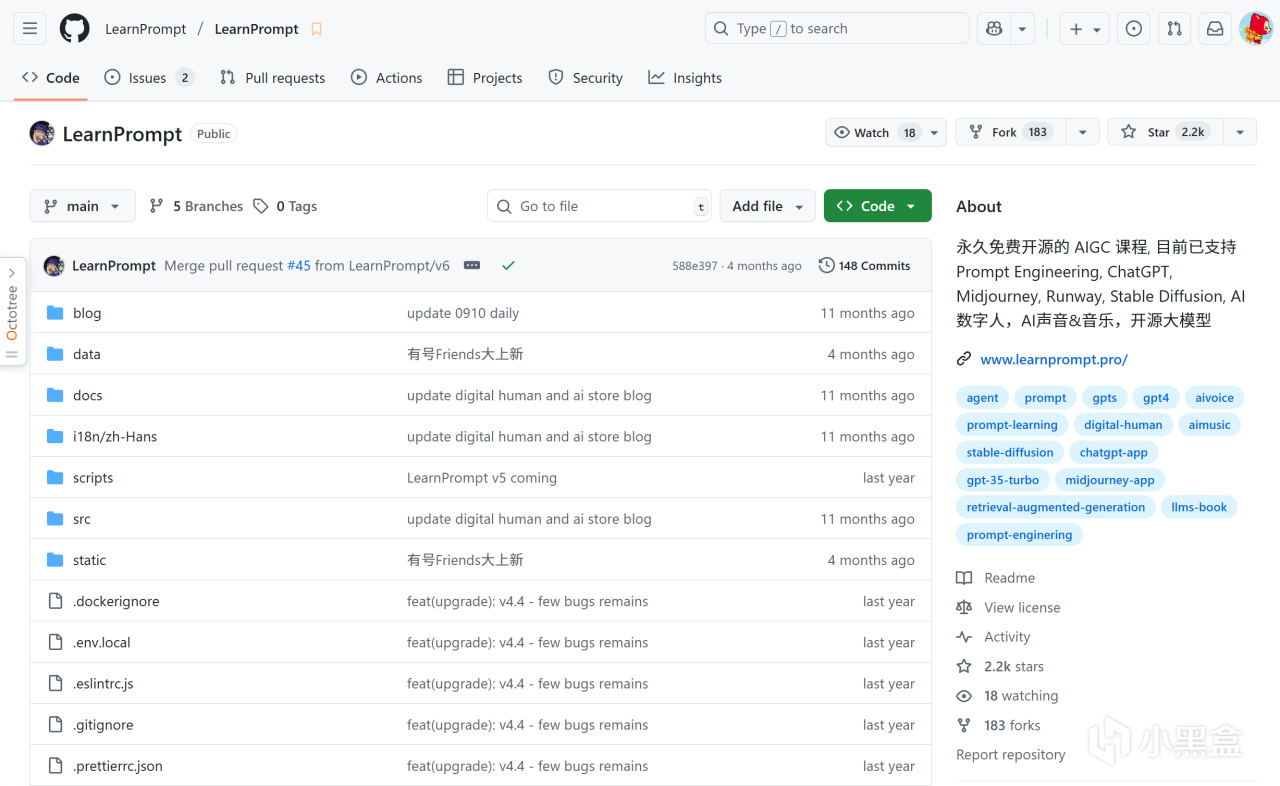
Task: Open the .env.local file
Action: [102, 643]
